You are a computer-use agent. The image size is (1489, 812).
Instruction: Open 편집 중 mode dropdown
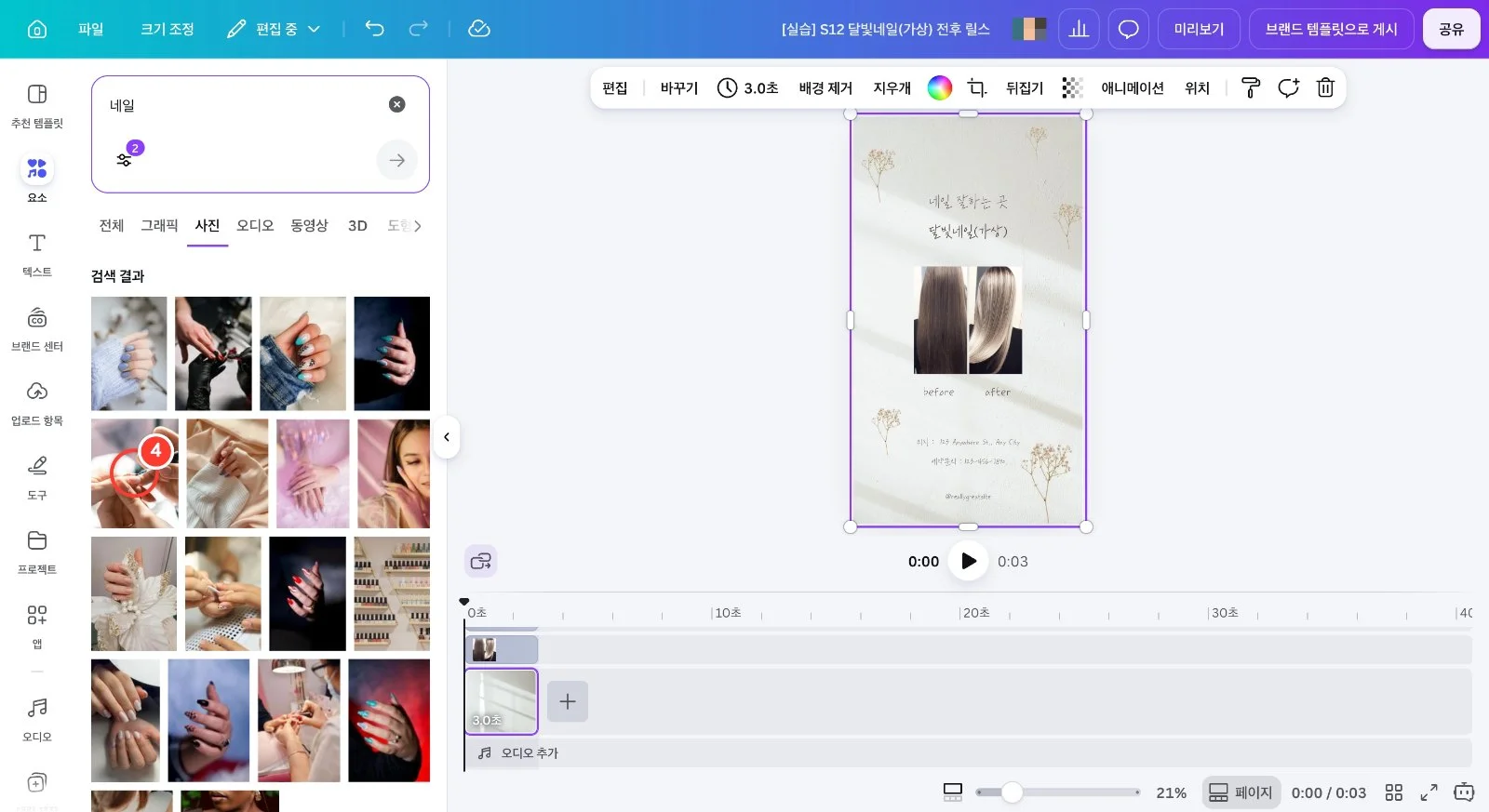tap(274, 29)
